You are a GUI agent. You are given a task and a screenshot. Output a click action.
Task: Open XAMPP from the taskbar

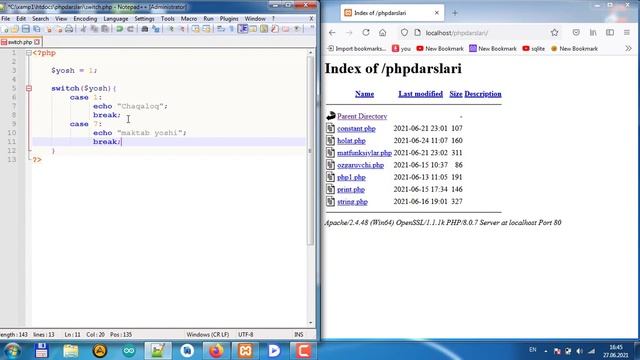point(245,351)
